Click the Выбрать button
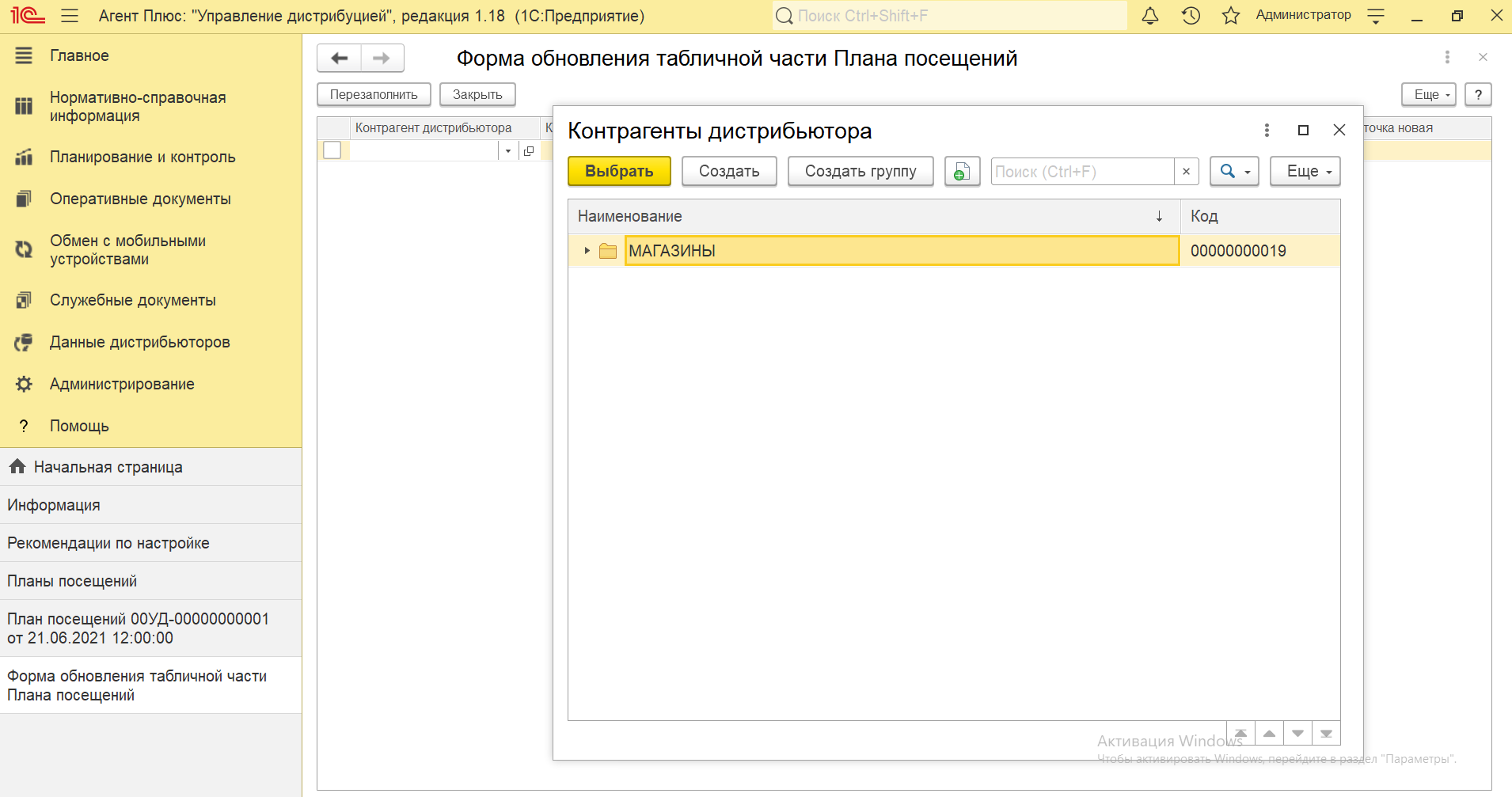 [x=619, y=171]
